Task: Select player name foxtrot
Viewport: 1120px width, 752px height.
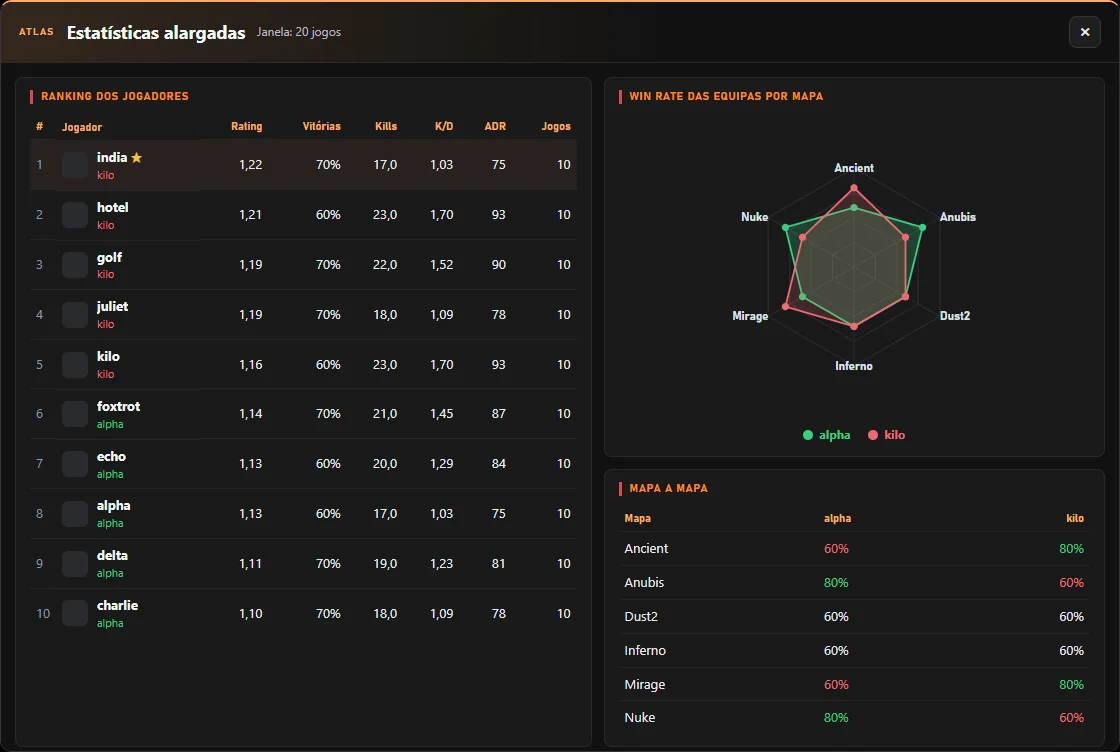Action: tap(119, 406)
